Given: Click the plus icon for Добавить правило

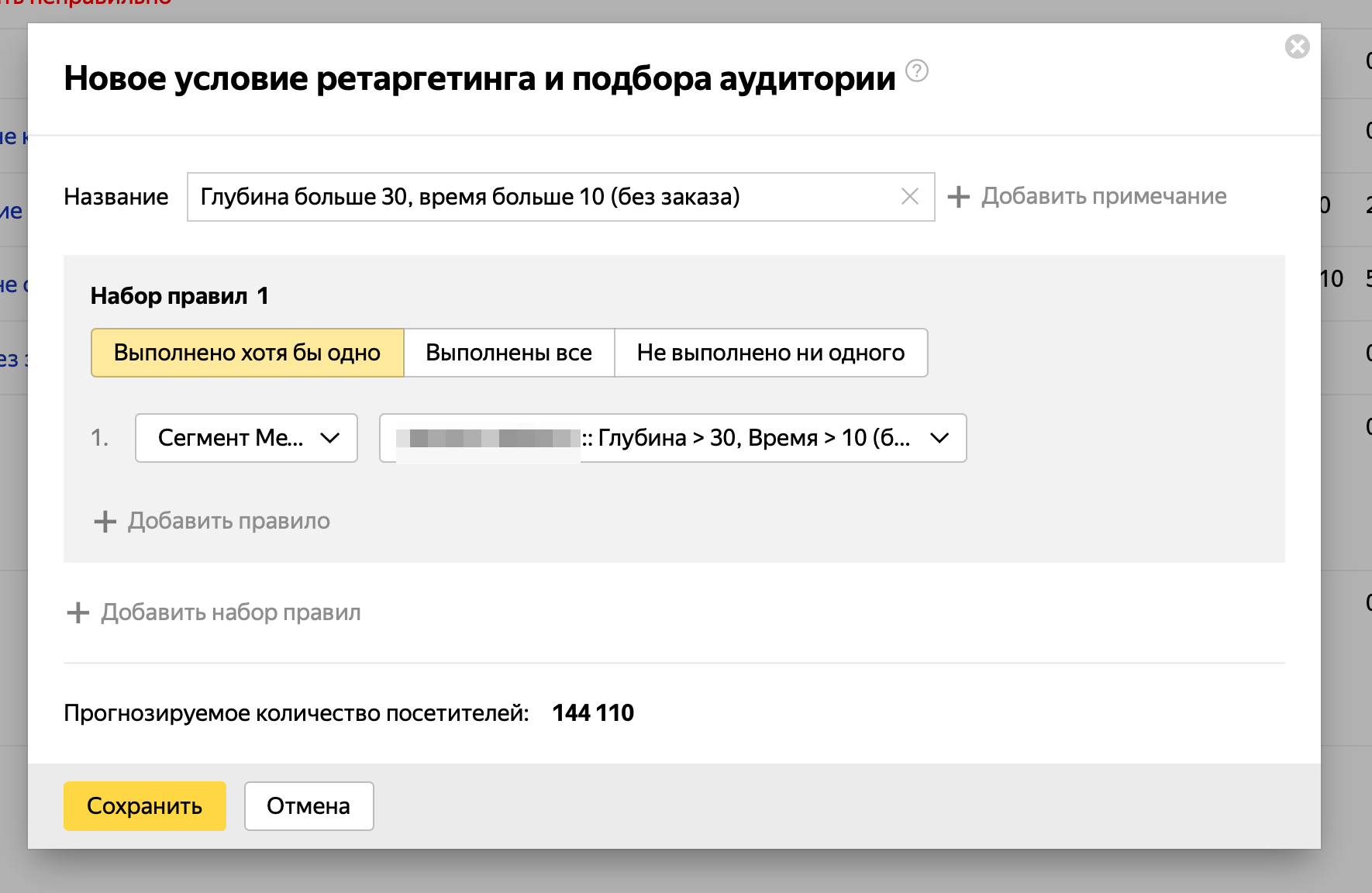Looking at the screenshot, I should 105,522.
